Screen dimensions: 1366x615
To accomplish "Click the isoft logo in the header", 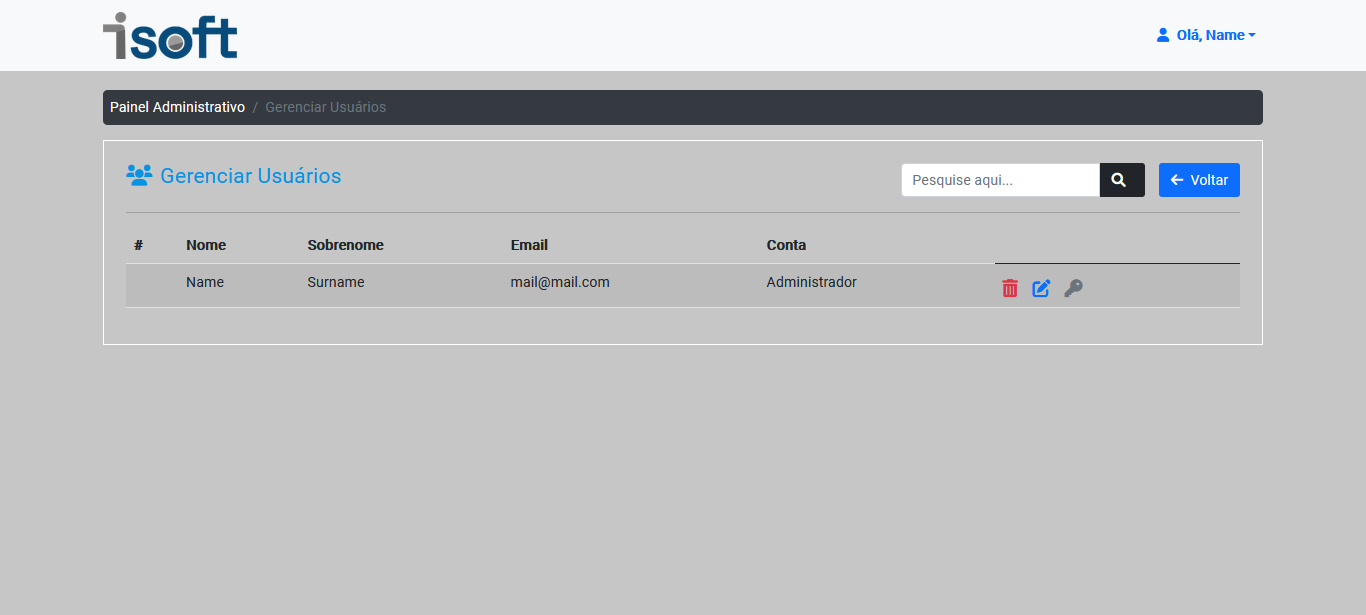I will click(169, 35).
